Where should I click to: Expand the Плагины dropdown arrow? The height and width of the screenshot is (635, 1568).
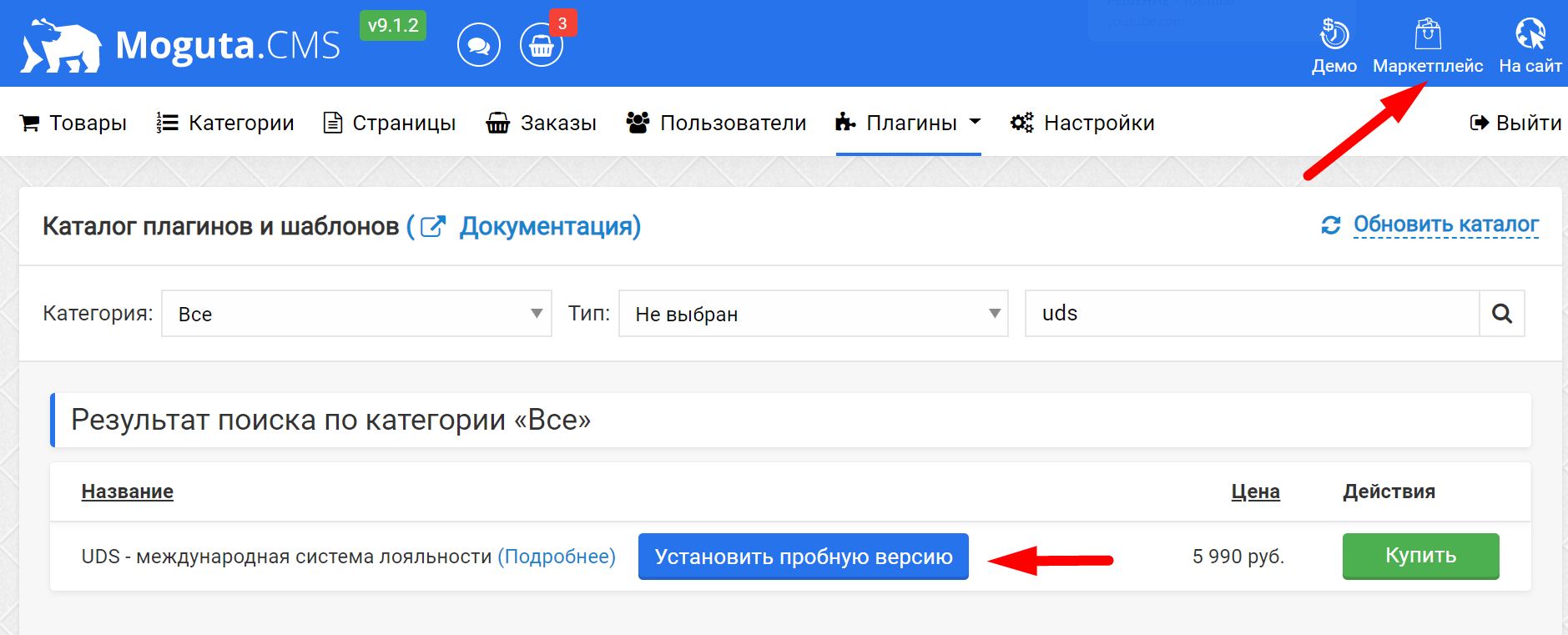click(975, 122)
